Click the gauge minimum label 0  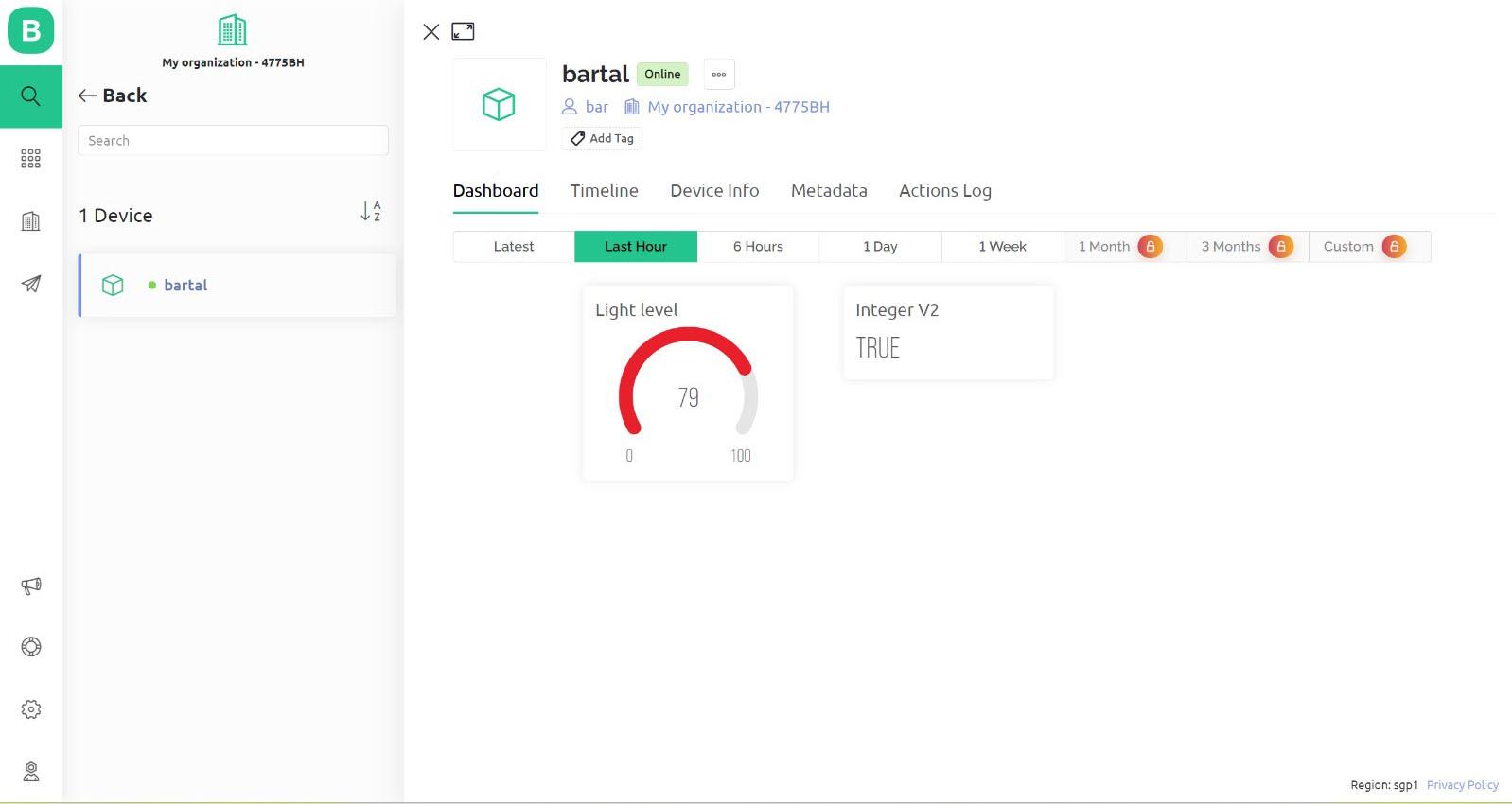[629, 456]
